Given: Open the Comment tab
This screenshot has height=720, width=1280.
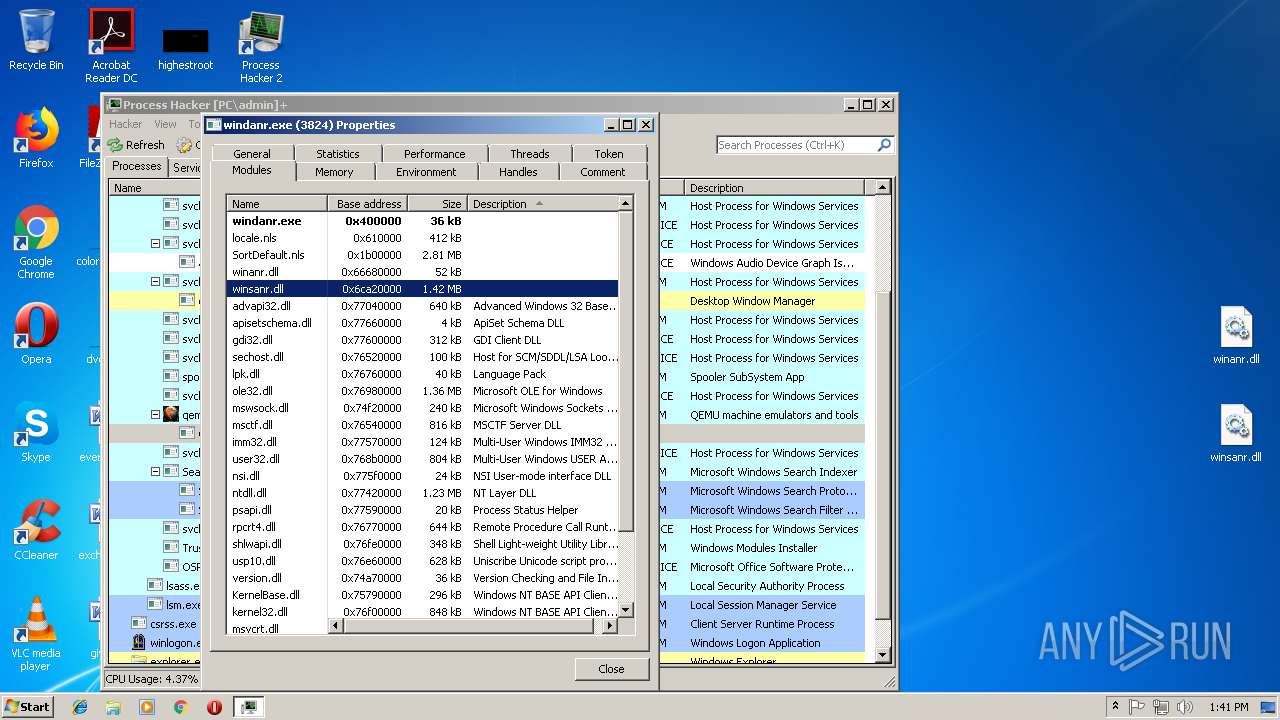Looking at the screenshot, I should [603, 172].
